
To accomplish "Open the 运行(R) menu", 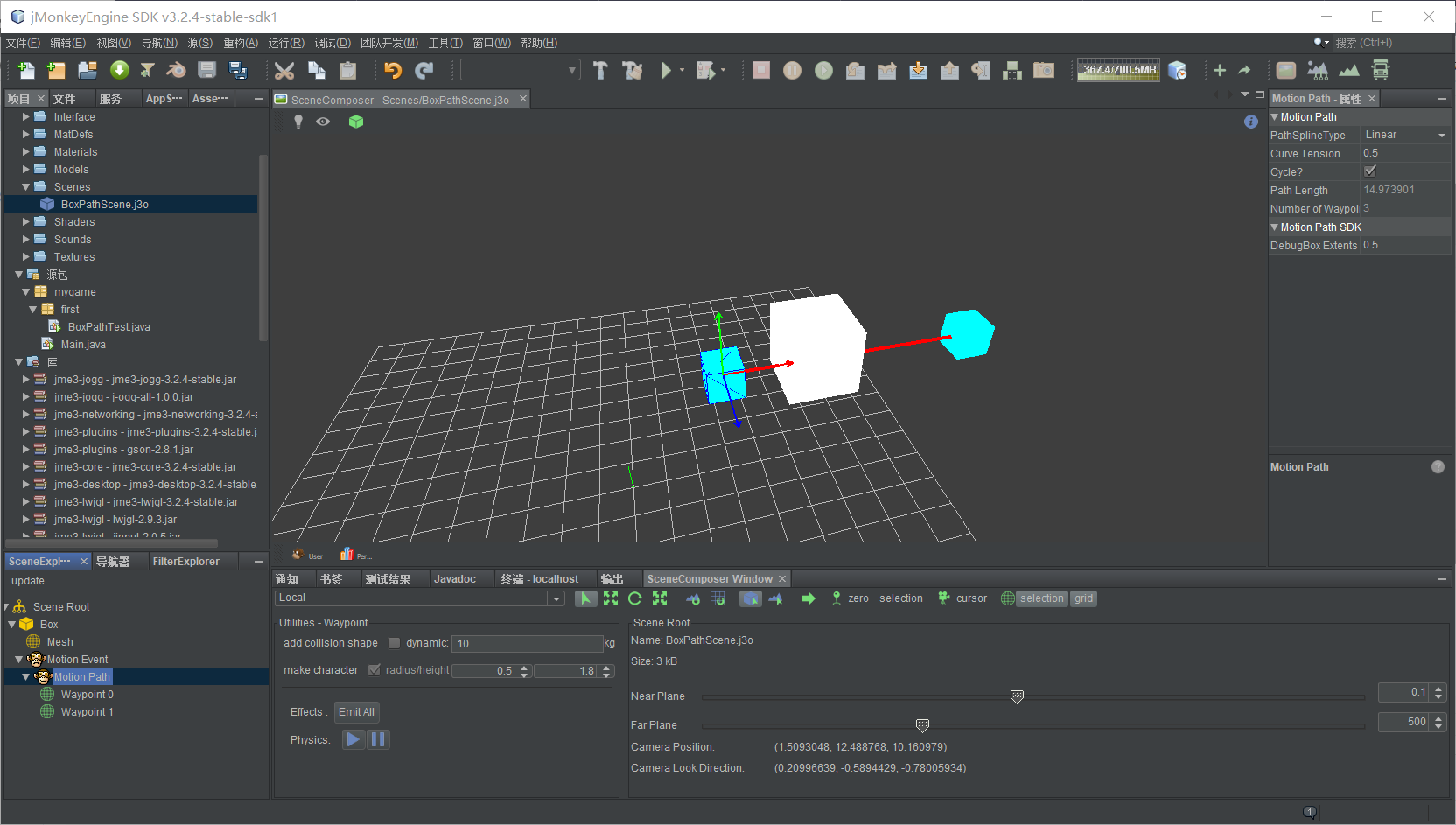I will pyautogui.click(x=286, y=43).
